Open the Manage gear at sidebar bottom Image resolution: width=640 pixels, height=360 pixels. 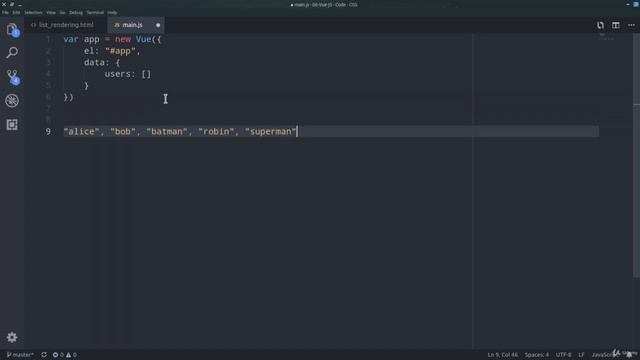click(12, 337)
